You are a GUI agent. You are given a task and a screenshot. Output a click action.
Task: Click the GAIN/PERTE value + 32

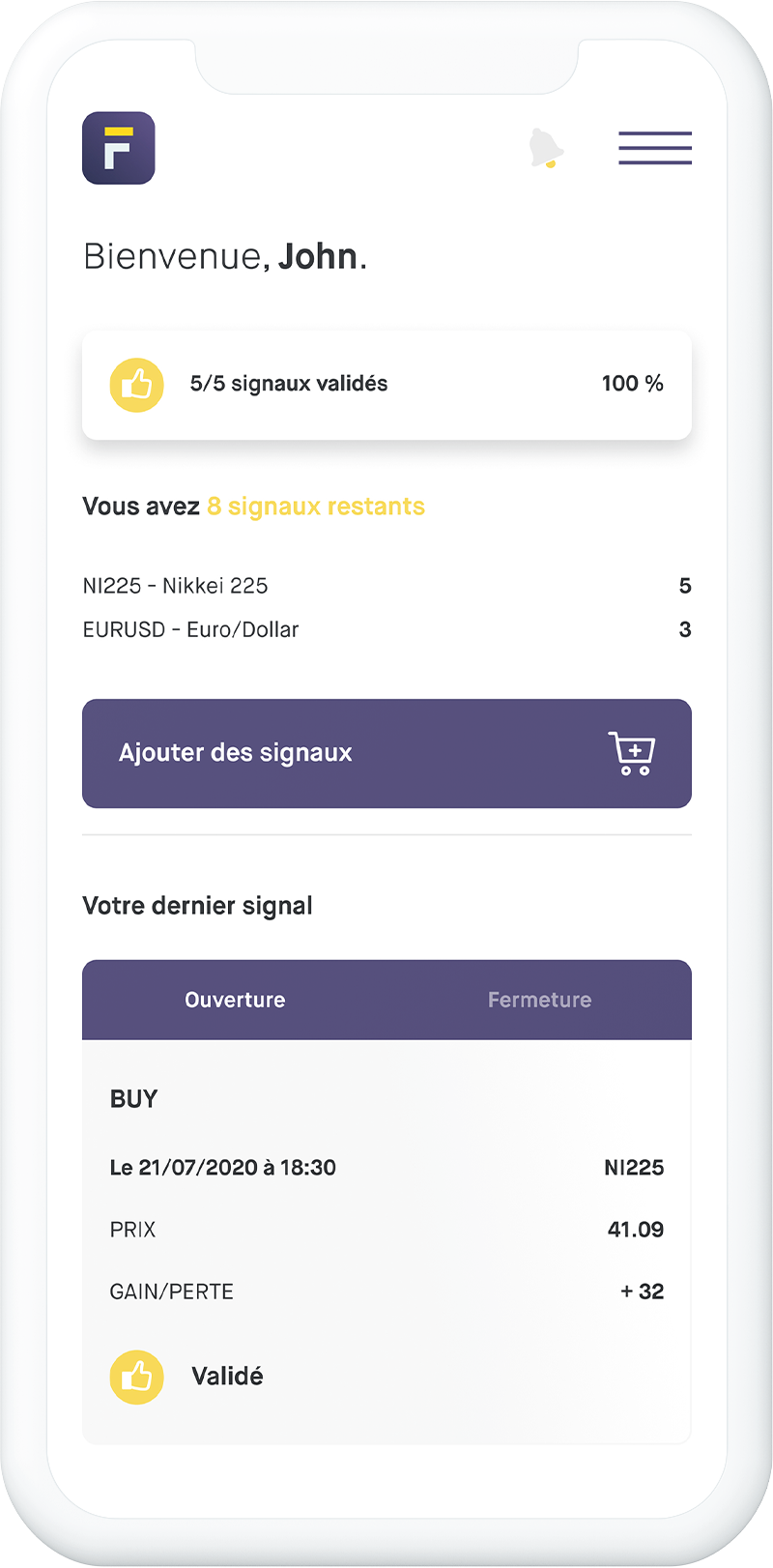click(x=642, y=1292)
